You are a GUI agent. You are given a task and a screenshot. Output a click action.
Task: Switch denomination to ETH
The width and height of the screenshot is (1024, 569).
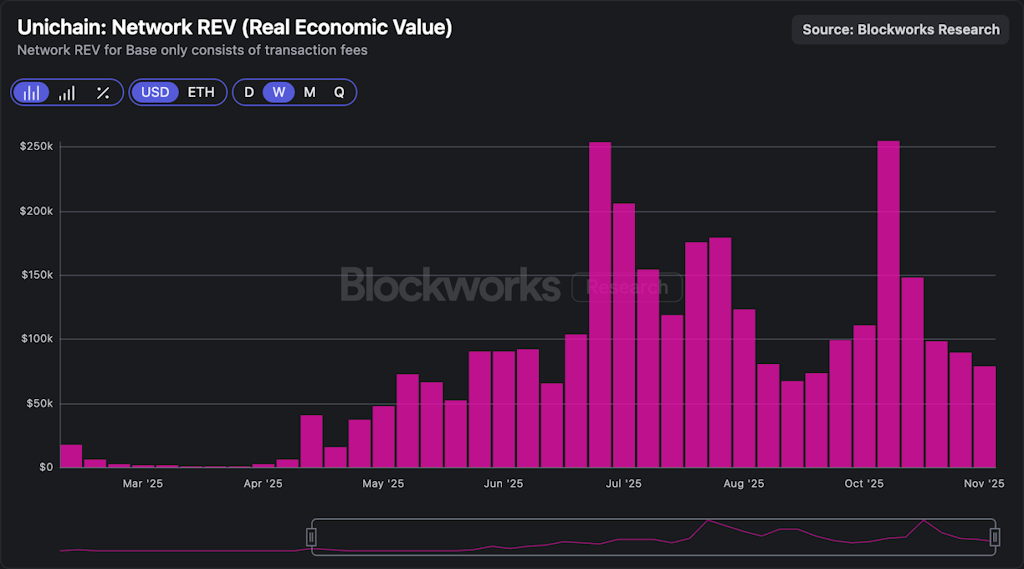(200, 92)
